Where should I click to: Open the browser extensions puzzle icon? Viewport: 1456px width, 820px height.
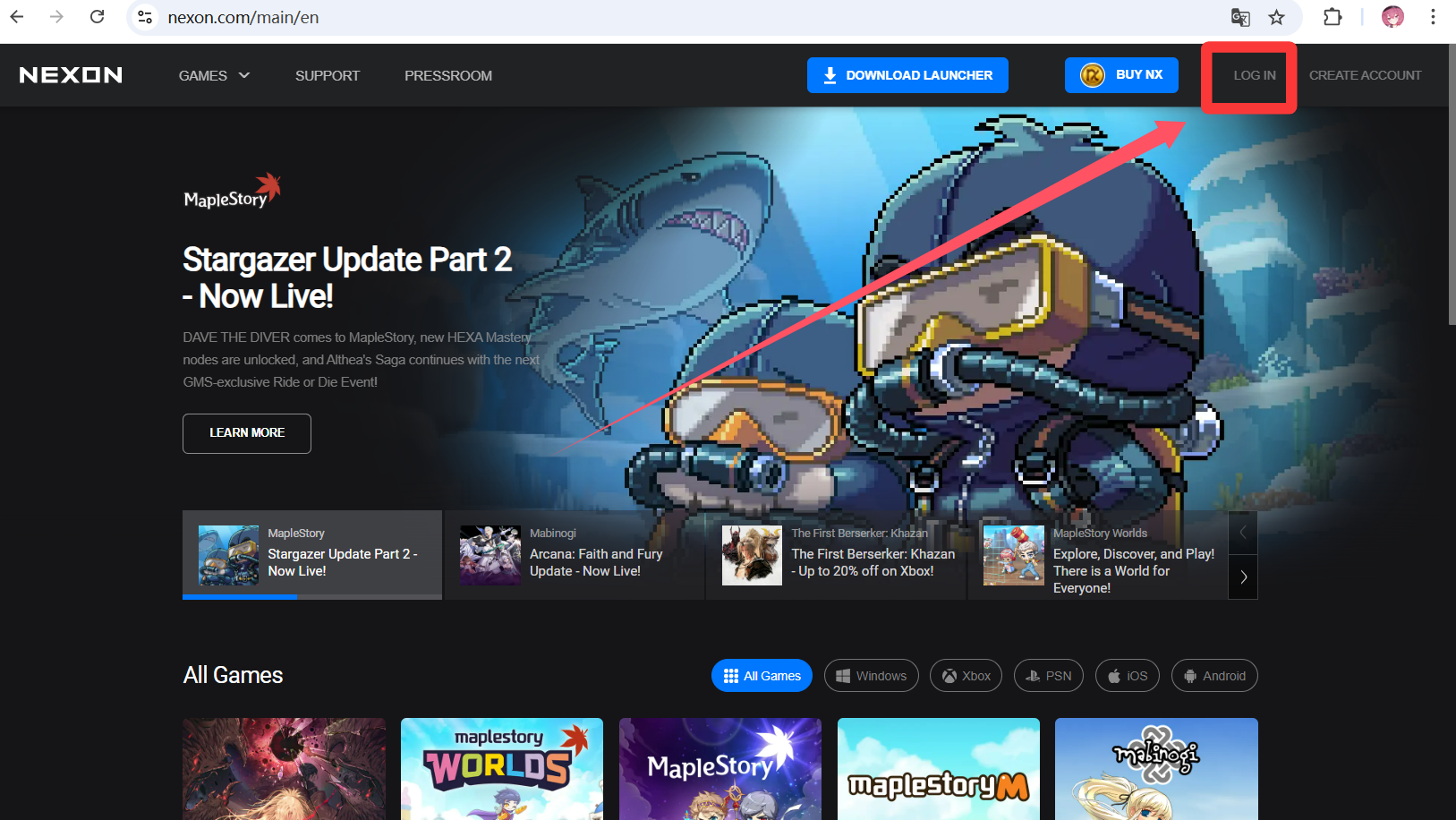pyautogui.click(x=1333, y=17)
